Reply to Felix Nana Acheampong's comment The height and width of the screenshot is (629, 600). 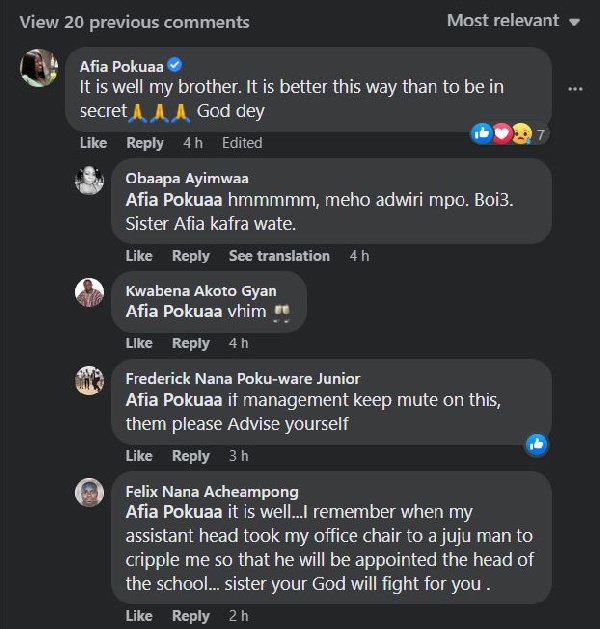click(x=190, y=616)
